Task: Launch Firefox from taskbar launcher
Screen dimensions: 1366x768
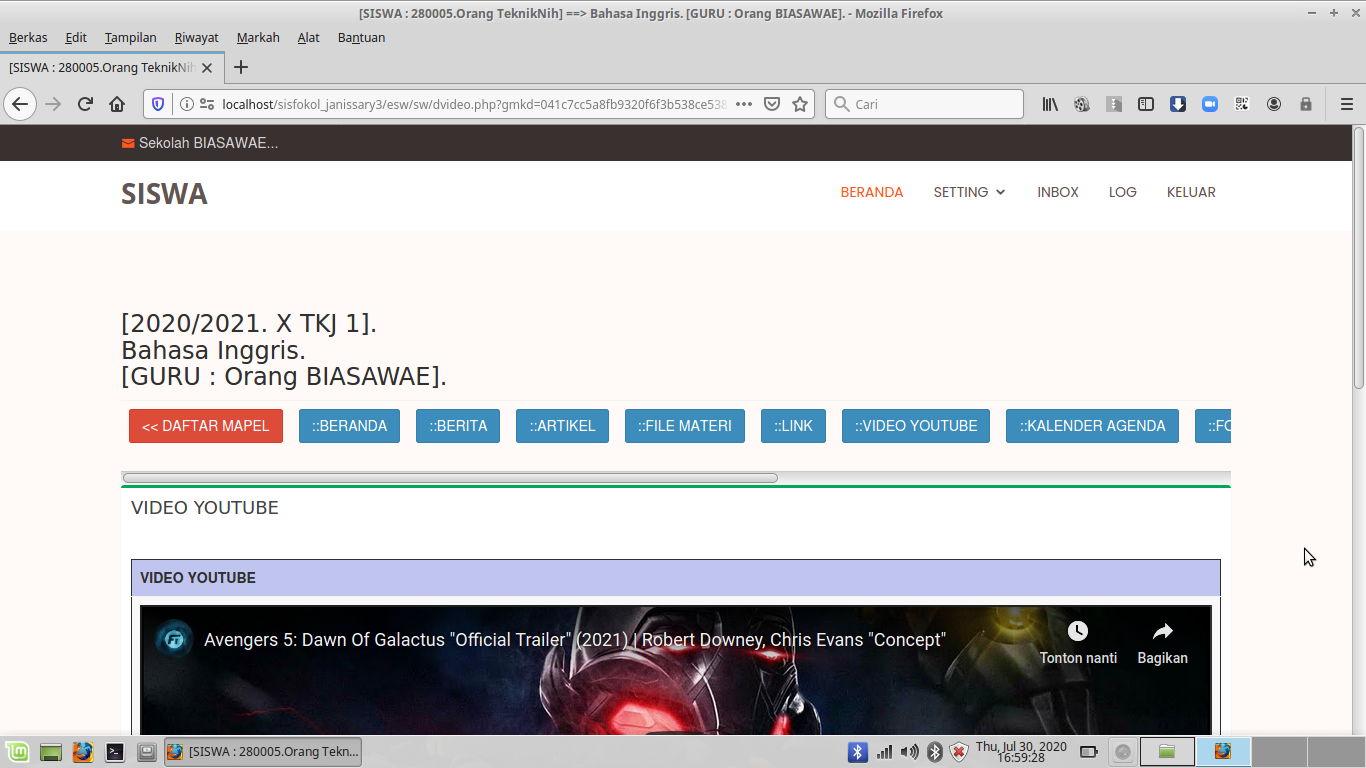Action: point(83,752)
